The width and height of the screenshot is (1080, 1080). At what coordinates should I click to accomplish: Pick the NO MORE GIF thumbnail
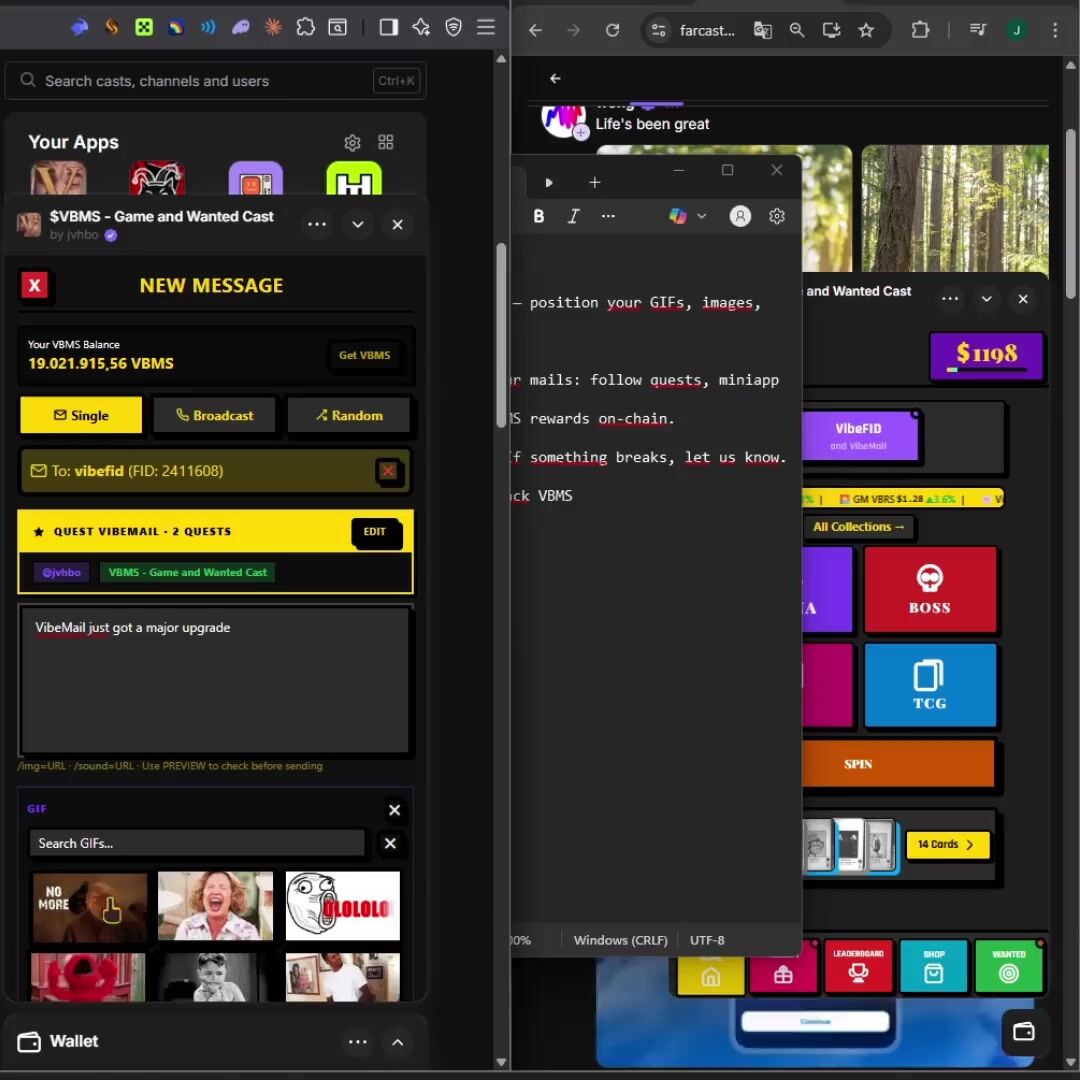click(90, 906)
